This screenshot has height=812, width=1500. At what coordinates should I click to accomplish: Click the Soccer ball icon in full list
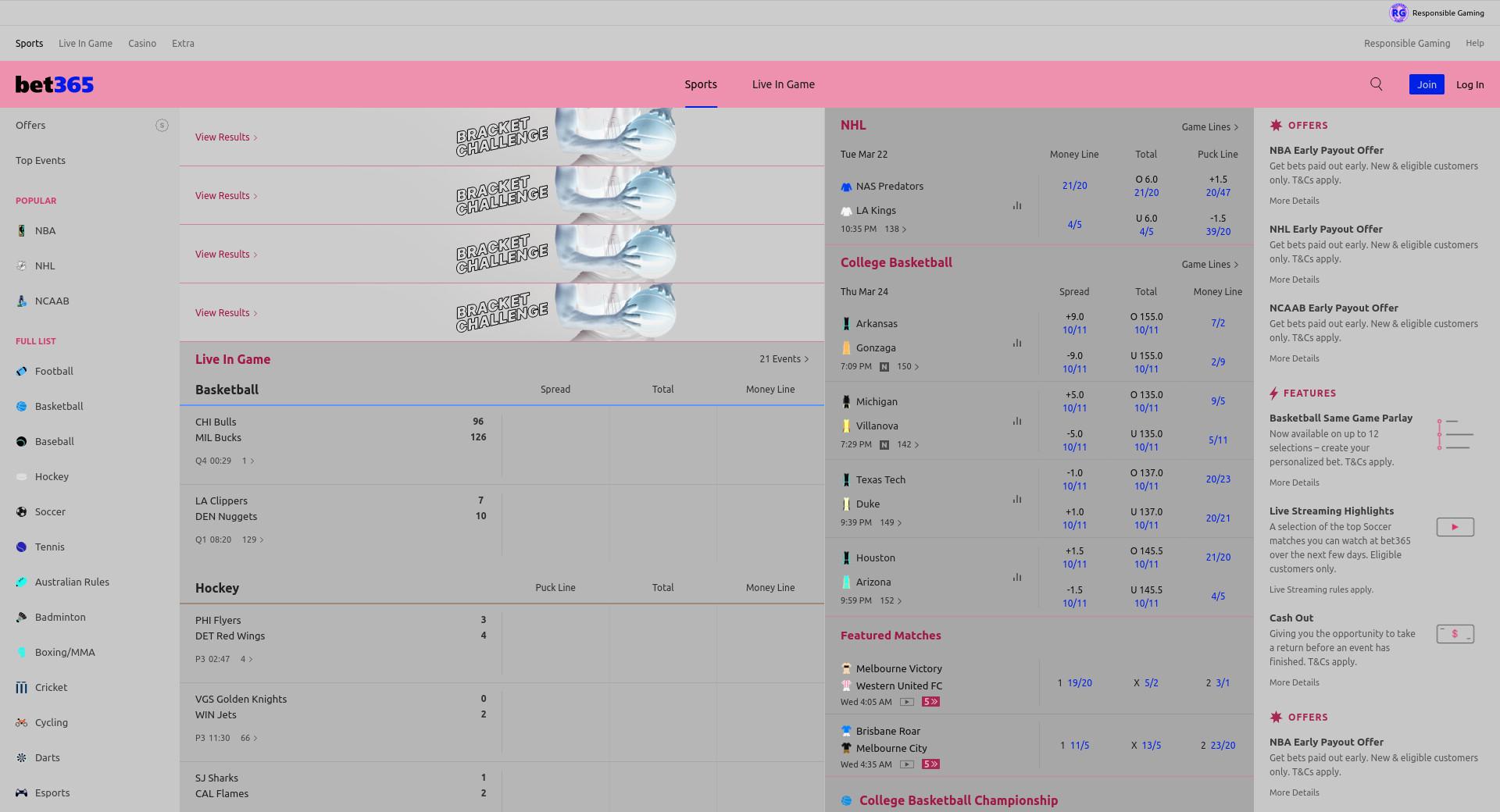click(x=22, y=511)
